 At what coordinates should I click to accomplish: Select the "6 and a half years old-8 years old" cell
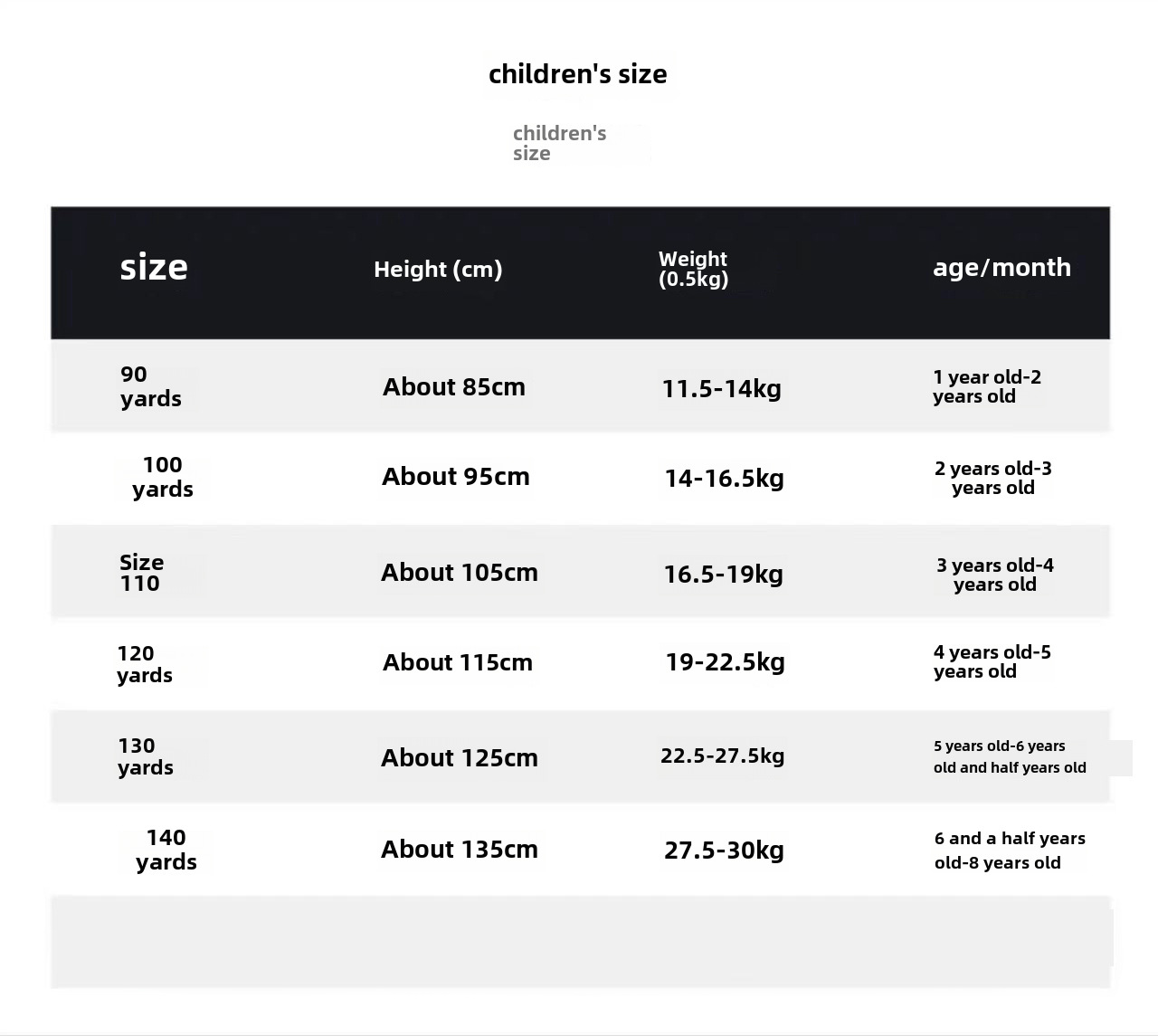(x=1010, y=851)
